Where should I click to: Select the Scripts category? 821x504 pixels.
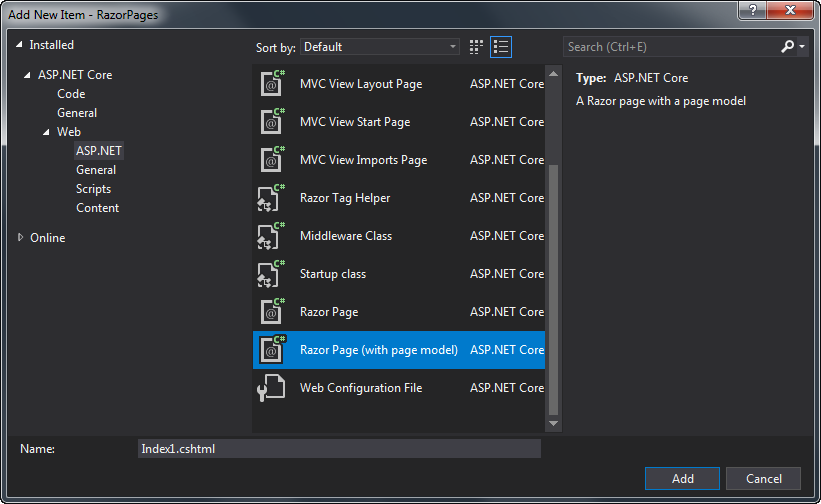click(x=93, y=189)
